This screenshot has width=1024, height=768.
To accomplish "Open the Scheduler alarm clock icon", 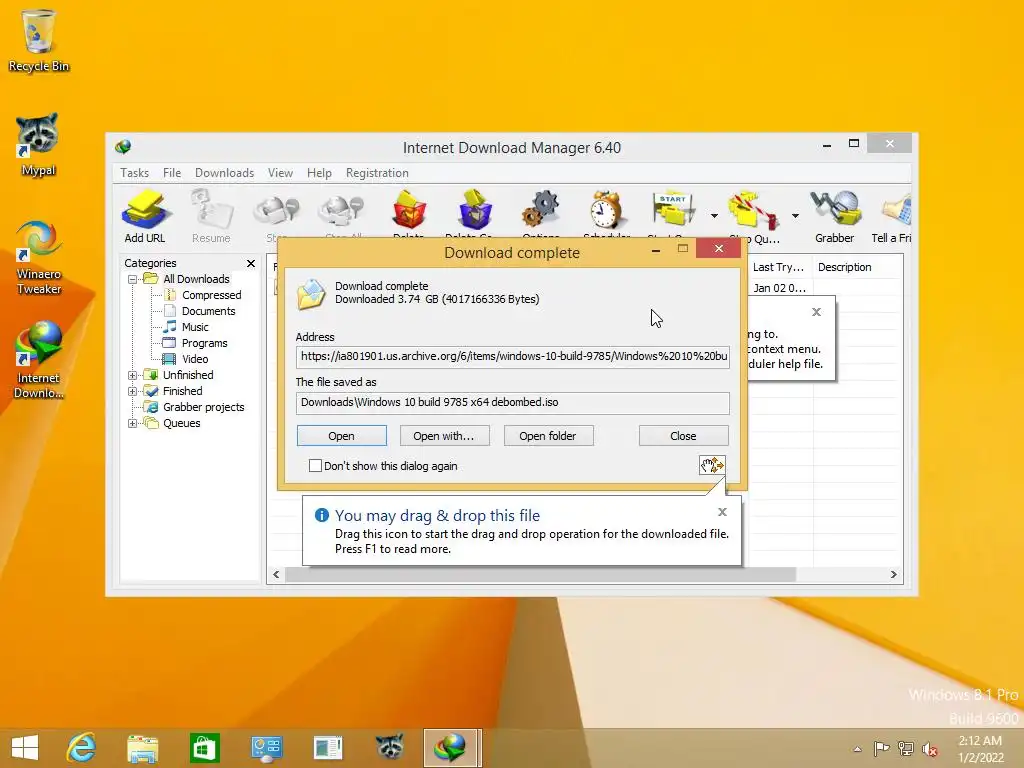I will [x=606, y=214].
